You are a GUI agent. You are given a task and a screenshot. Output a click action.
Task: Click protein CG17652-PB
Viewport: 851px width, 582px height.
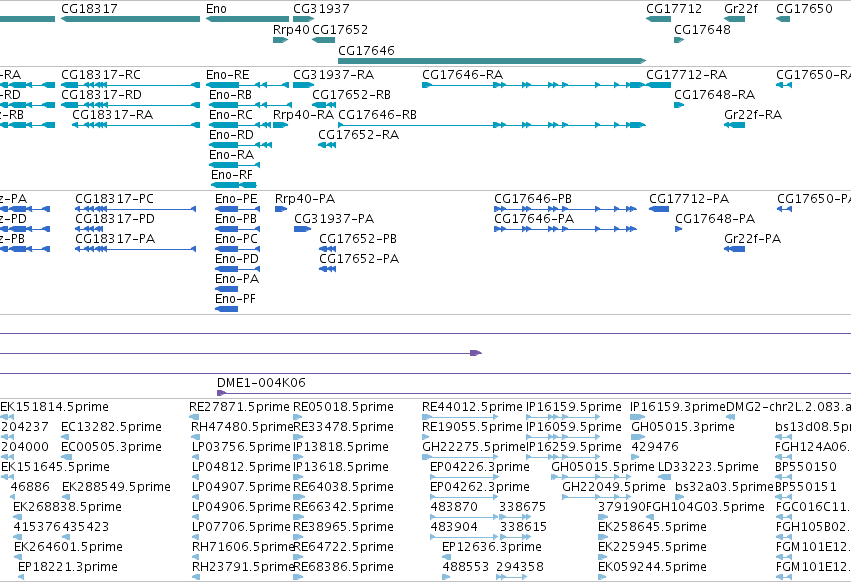[x=358, y=239]
